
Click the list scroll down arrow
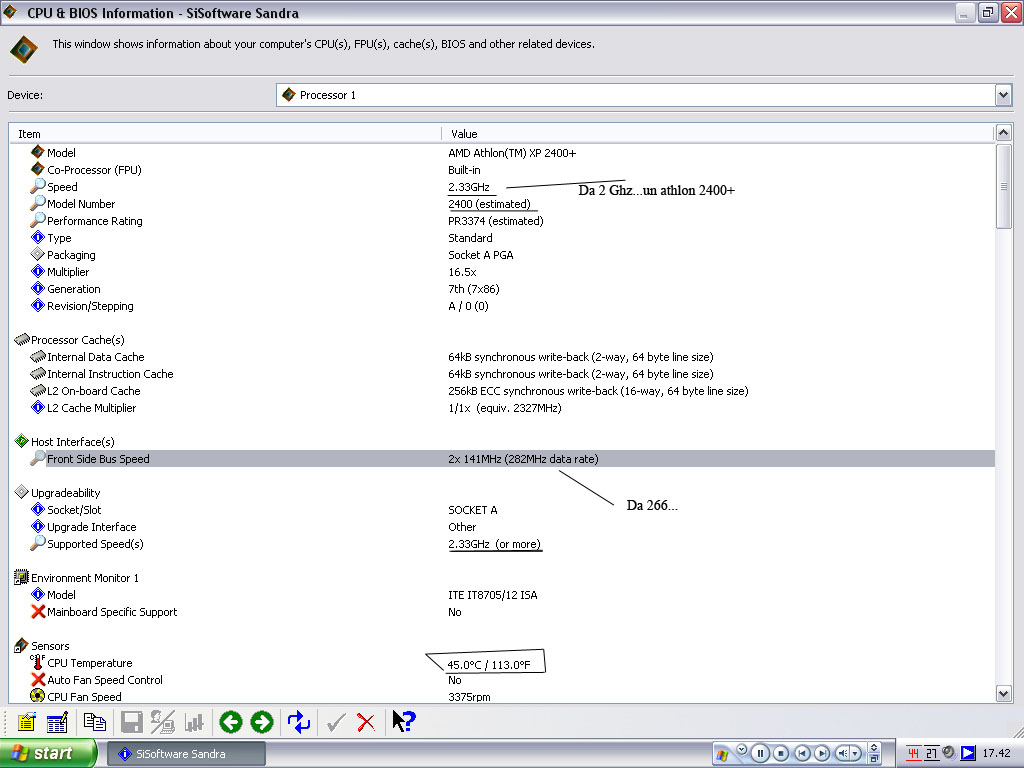[1004, 694]
